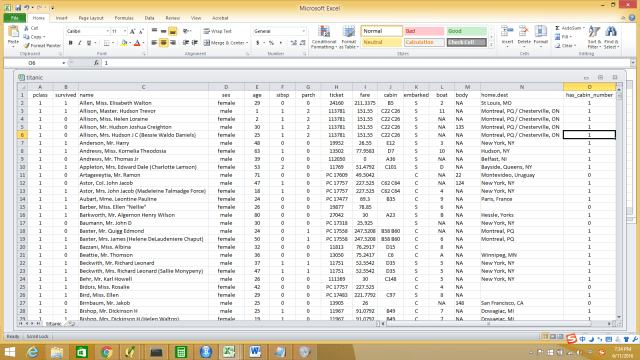Click the red Font Color swatch
The image size is (640, 360).
(x=137, y=43)
